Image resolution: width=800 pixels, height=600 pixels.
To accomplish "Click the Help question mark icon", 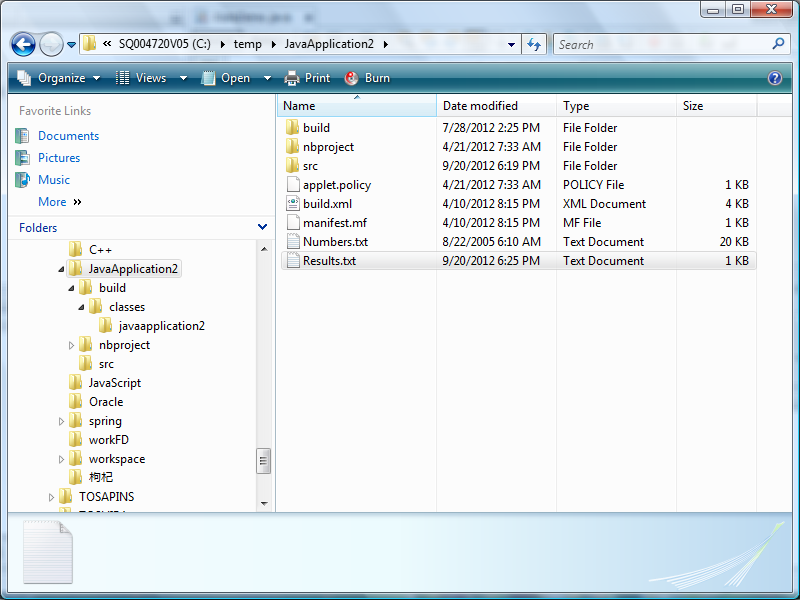I will (x=775, y=78).
